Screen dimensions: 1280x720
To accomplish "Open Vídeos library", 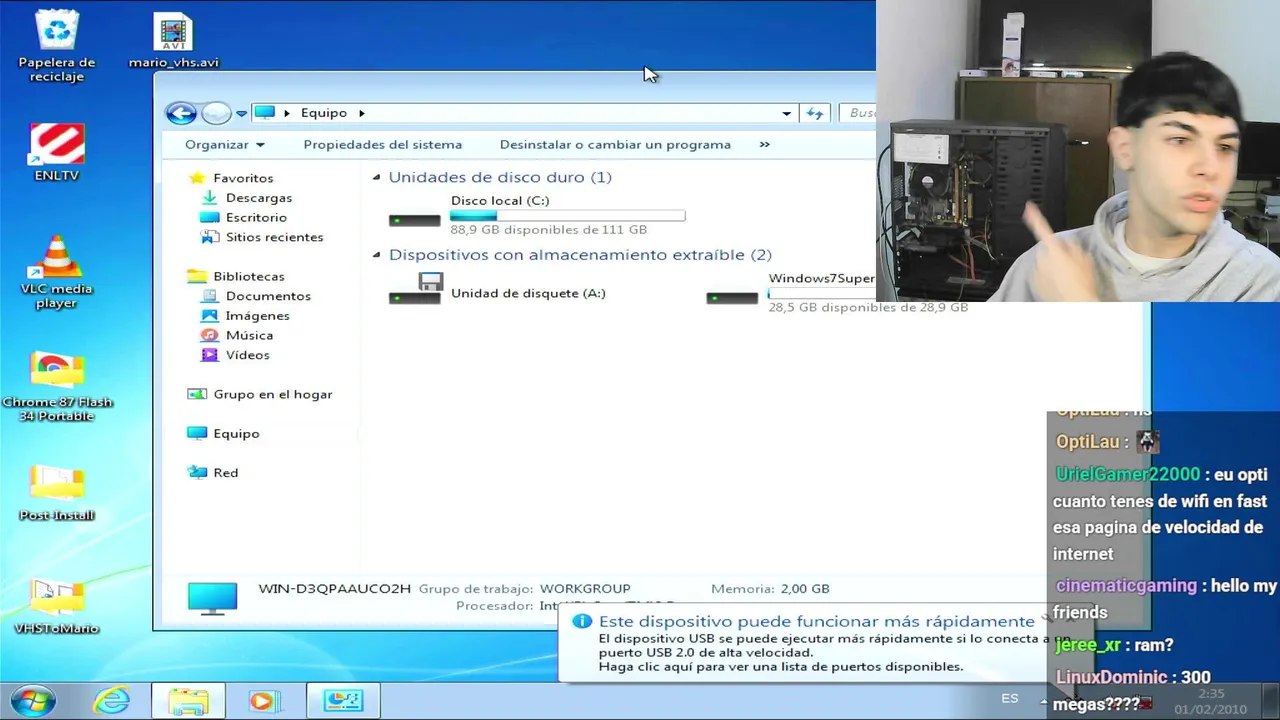I will point(247,355).
